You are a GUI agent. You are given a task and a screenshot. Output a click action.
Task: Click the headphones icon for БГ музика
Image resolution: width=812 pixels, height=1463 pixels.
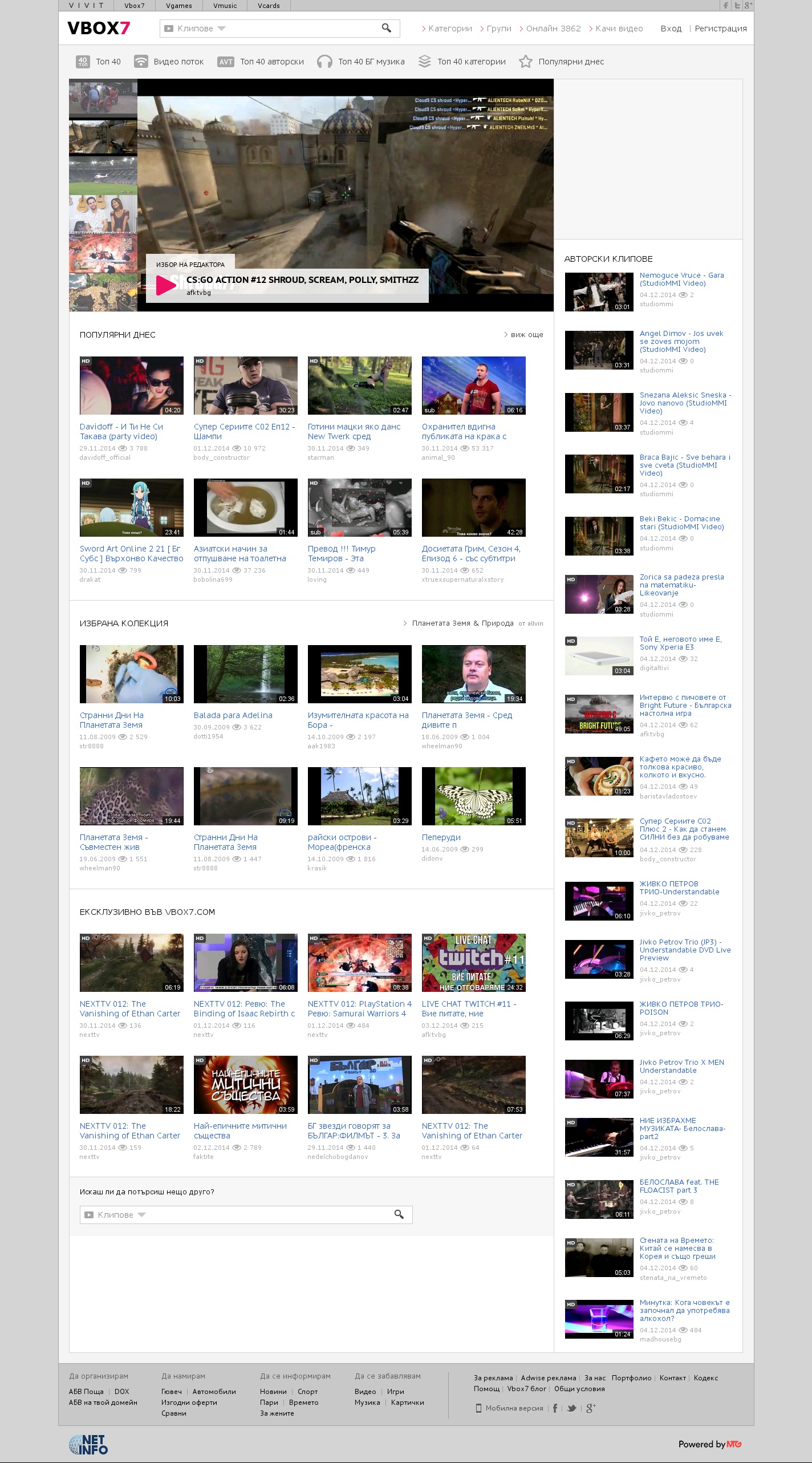click(324, 62)
